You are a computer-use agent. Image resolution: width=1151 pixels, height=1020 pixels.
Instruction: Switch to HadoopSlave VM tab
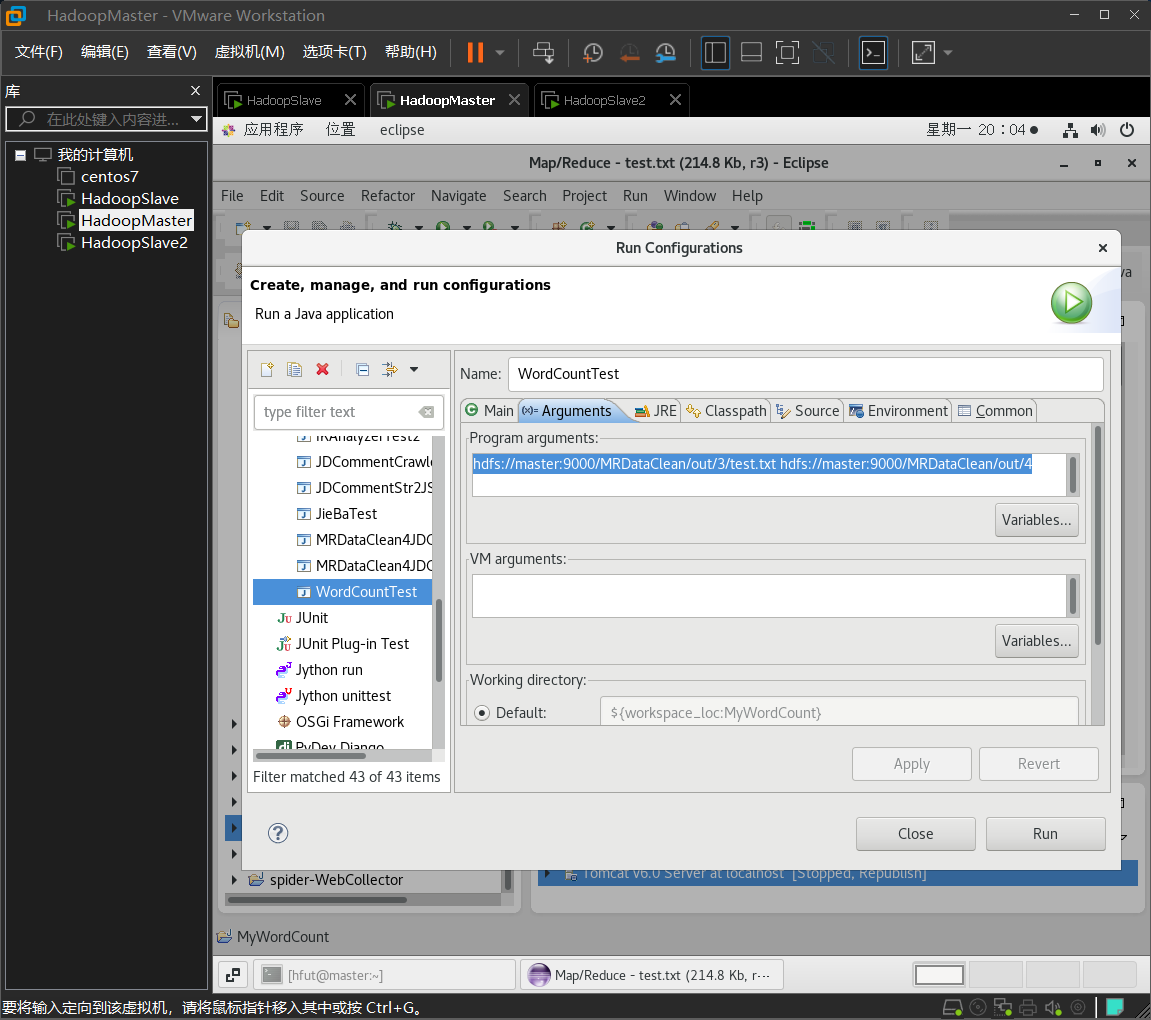284,100
